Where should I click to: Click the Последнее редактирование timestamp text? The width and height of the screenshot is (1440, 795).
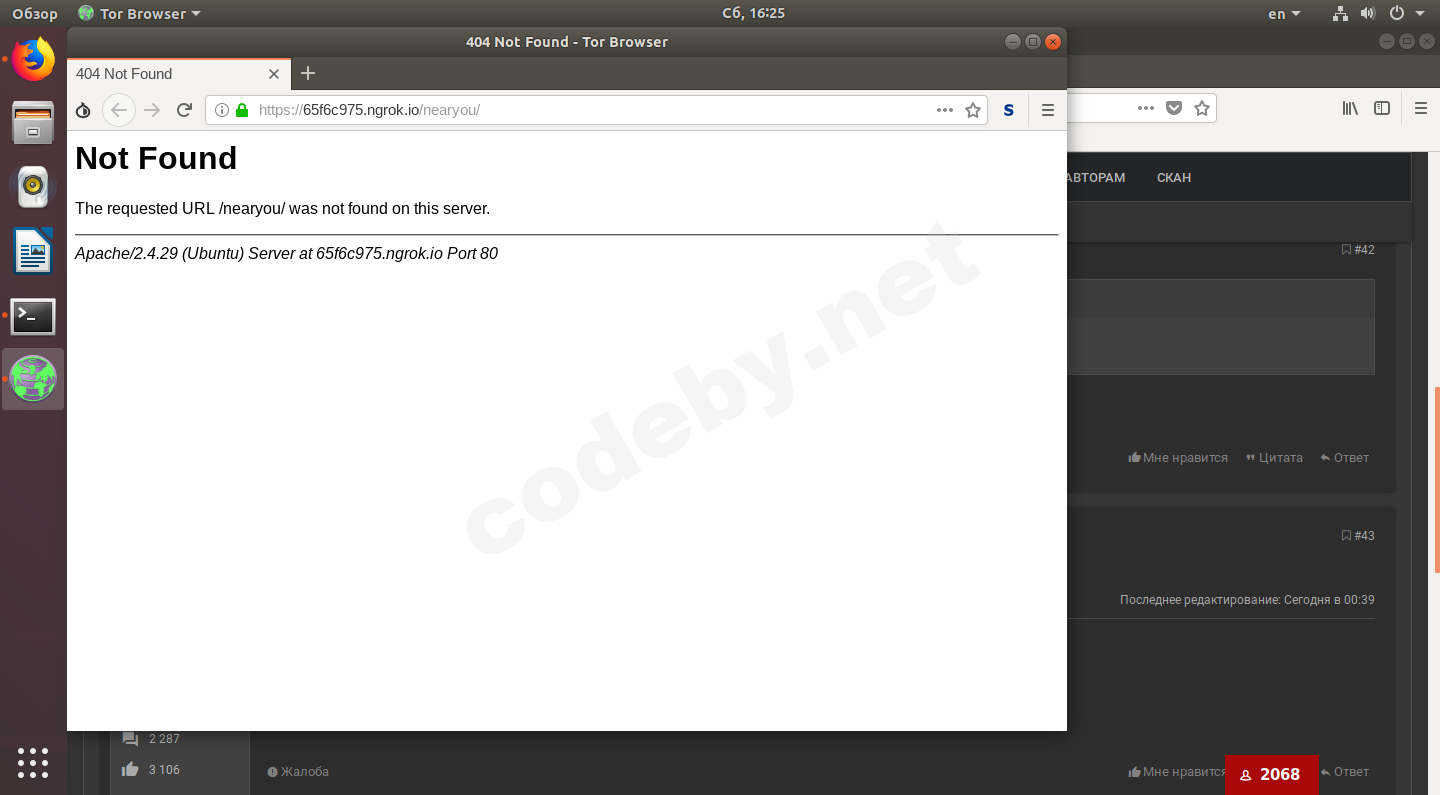[x=1247, y=600]
